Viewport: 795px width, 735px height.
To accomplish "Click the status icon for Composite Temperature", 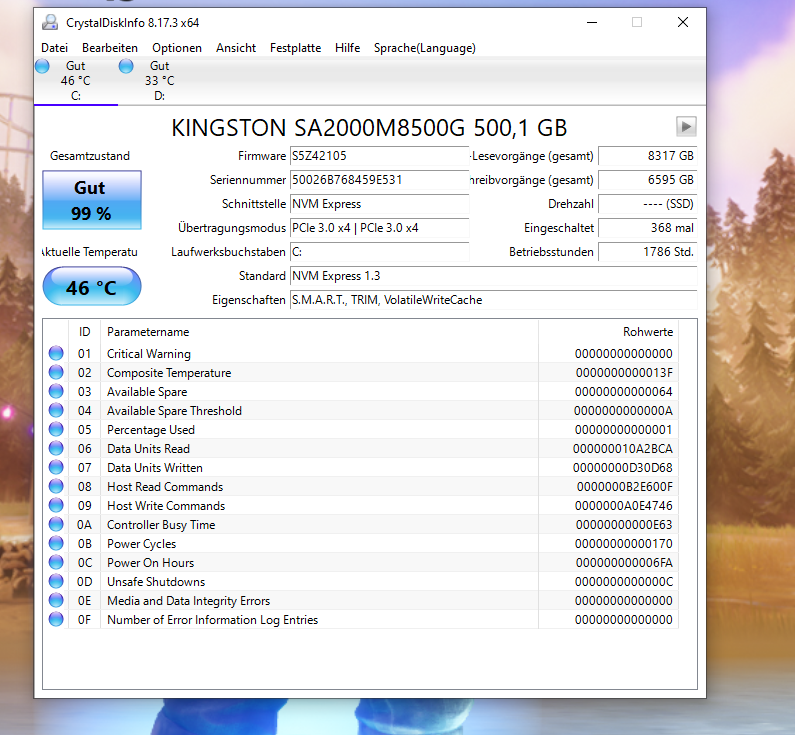I will pos(56,372).
